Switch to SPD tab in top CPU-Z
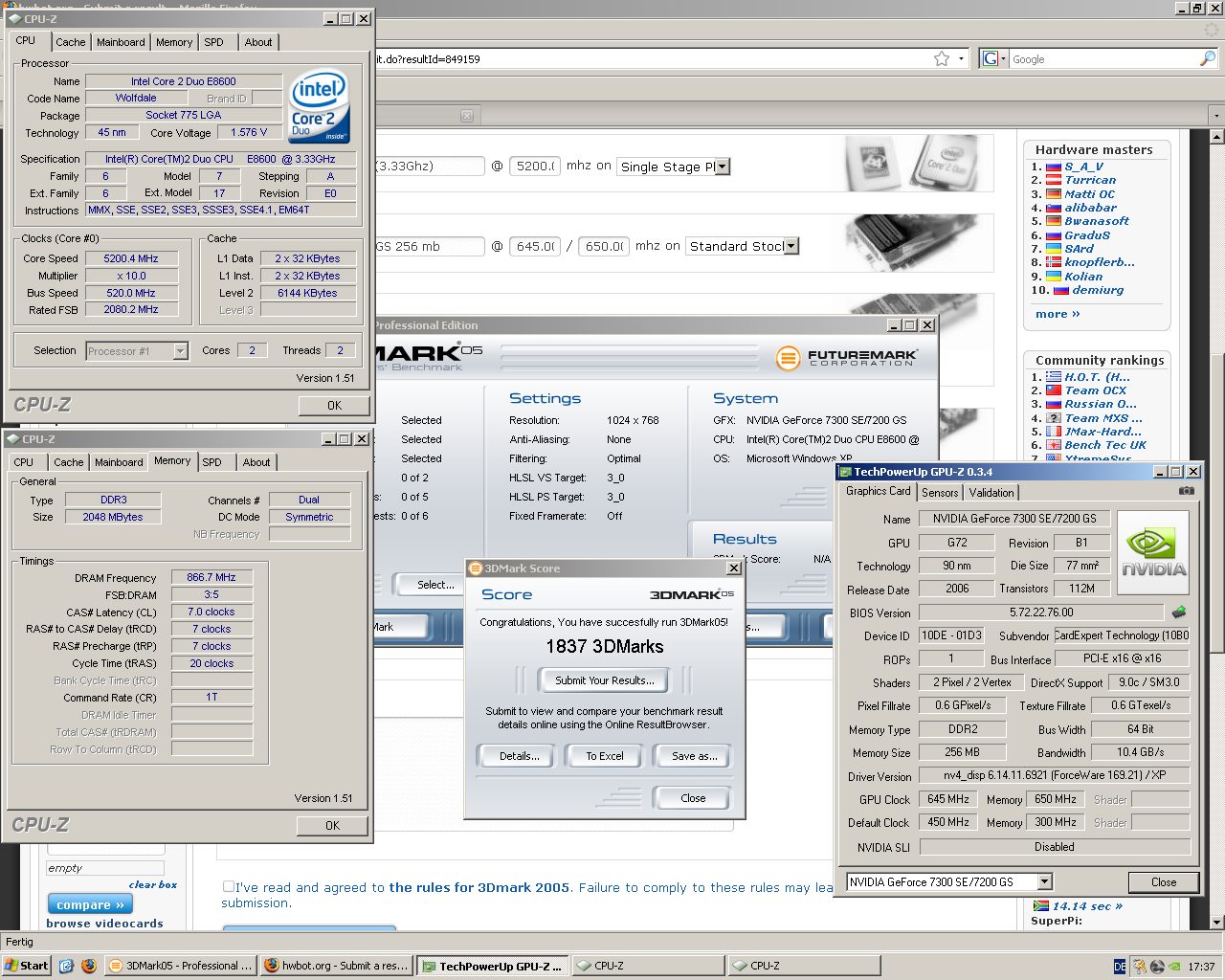Screen dimensions: 1225x980 213,42
